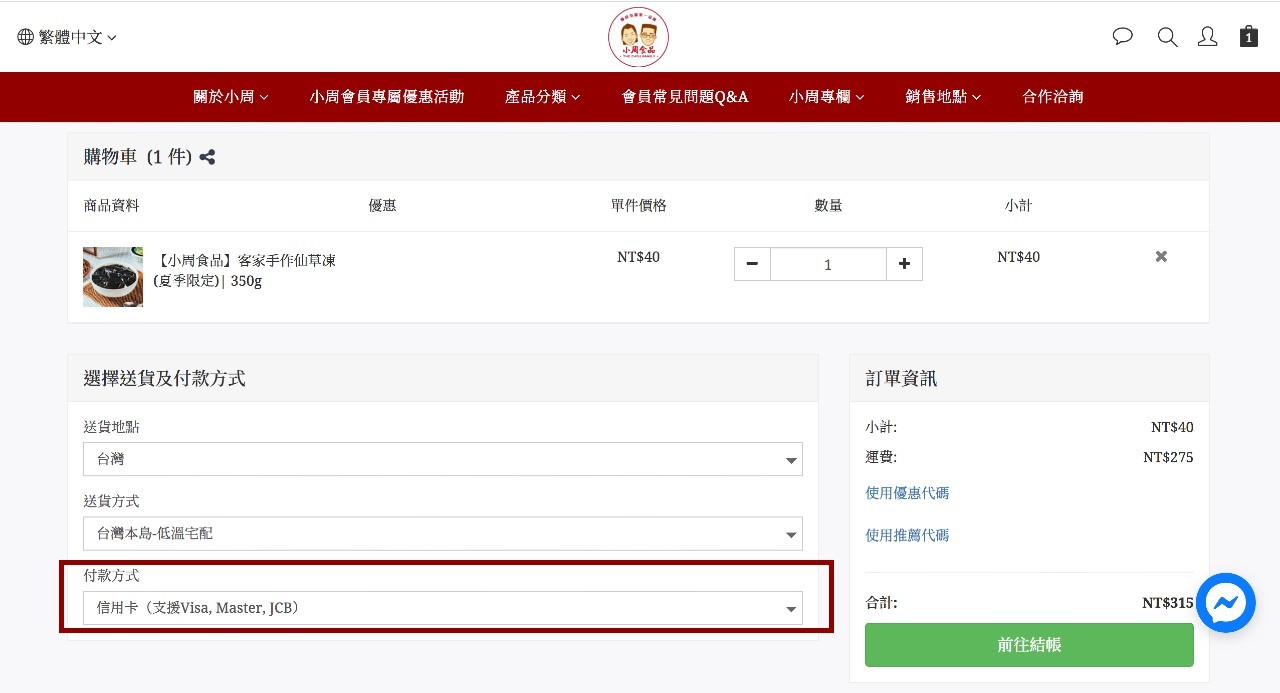Image resolution: width=1280 pixels, height=693 pixels.
Task: Click the 合計 total NT$315
Action: coord(1167,603)
